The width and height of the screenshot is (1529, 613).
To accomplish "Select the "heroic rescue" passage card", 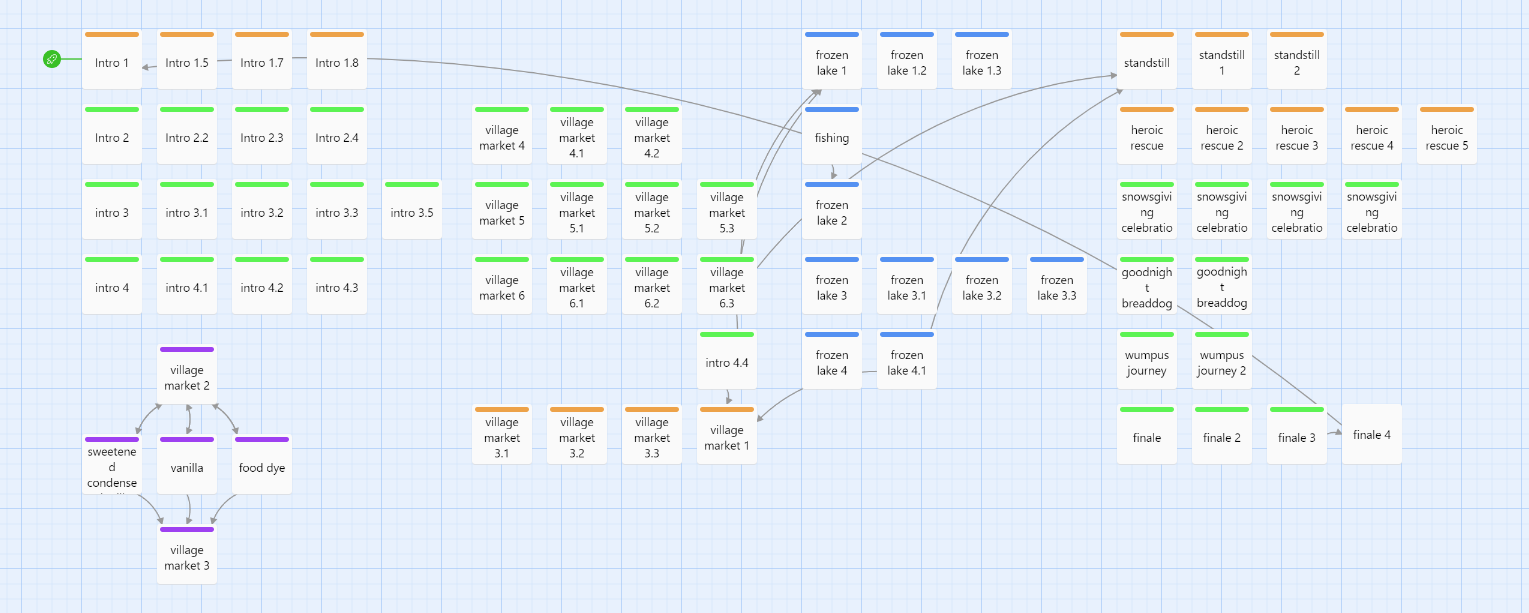I will [1147, 135].
